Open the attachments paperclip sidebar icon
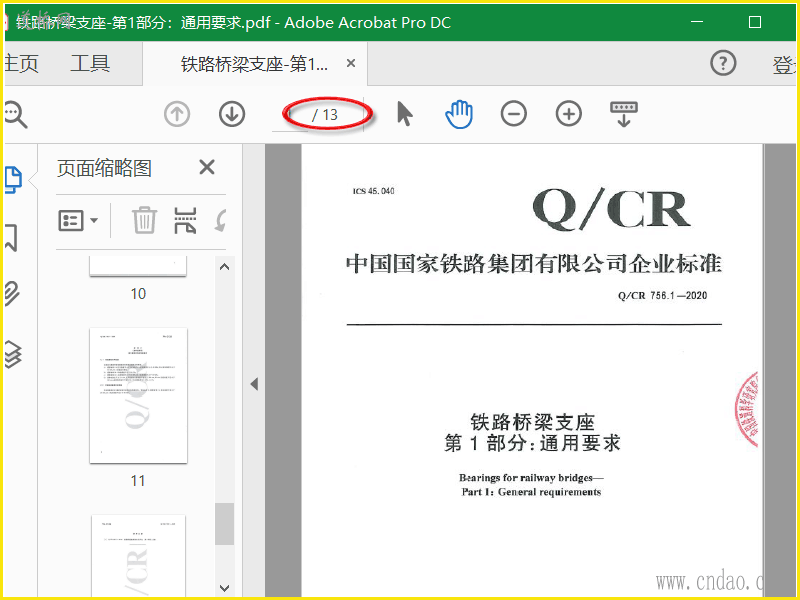This screenshot has width=800, height=600. (12, 293)
